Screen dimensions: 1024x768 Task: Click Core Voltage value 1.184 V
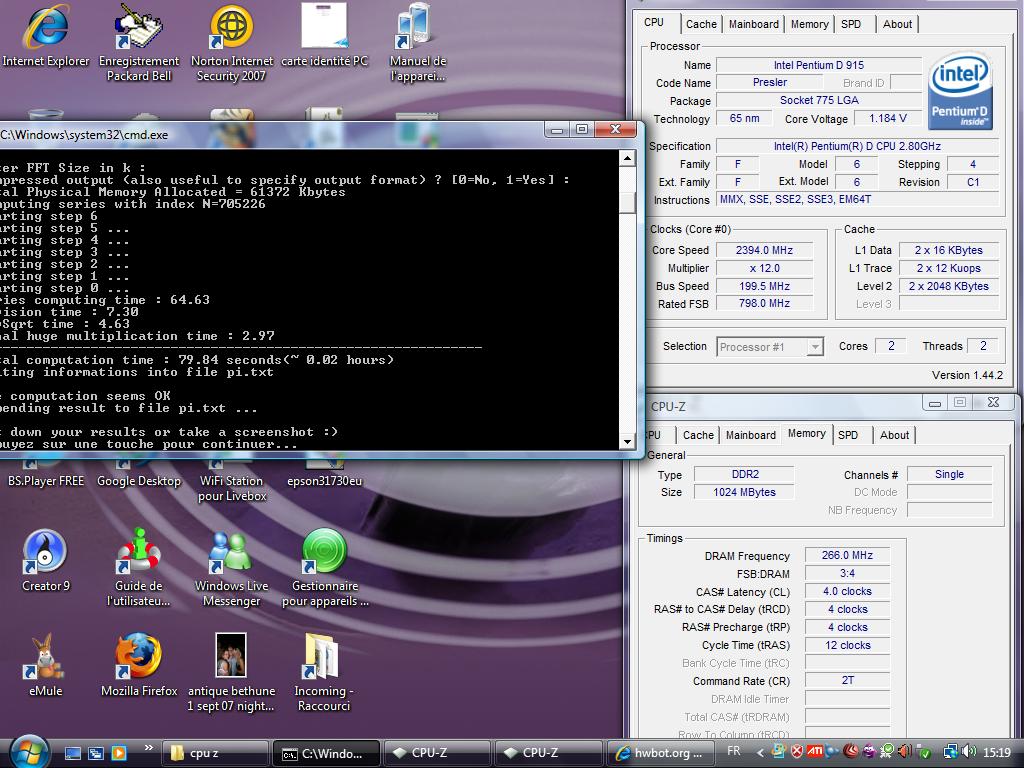click(x=888, y=118)
